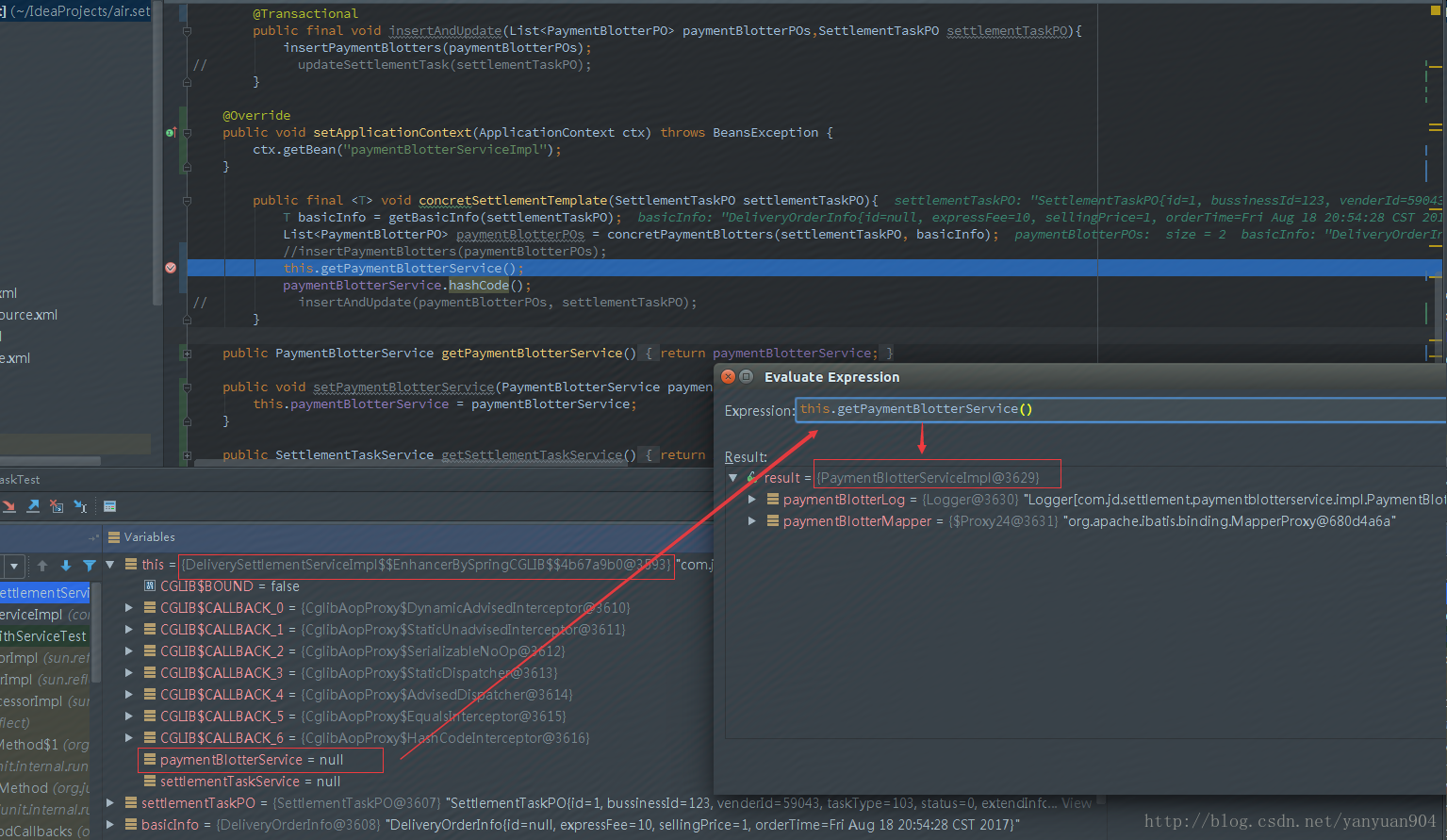
Task: Click the Expression input field
Action: [1121, 409]
